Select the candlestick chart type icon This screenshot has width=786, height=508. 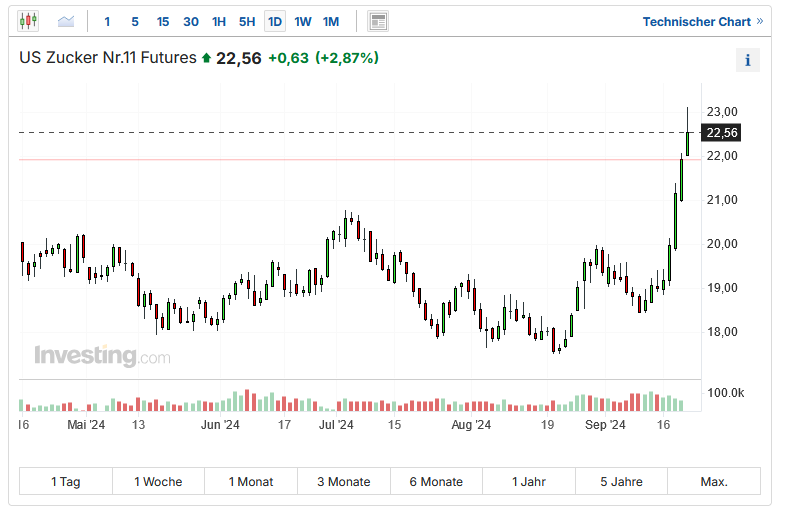(28, 21)
